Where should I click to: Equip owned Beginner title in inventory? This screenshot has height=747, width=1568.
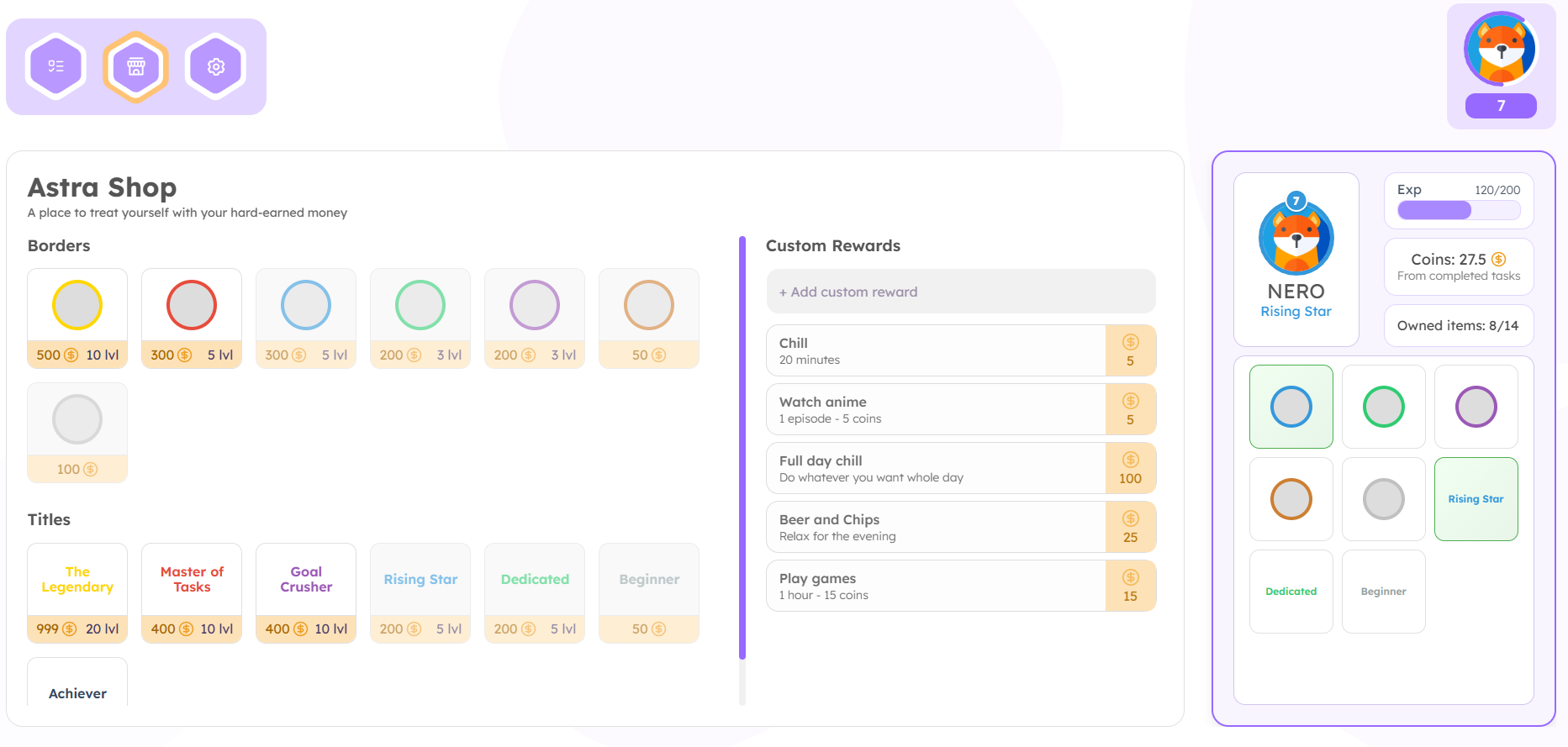click(x=1384, y=592)
